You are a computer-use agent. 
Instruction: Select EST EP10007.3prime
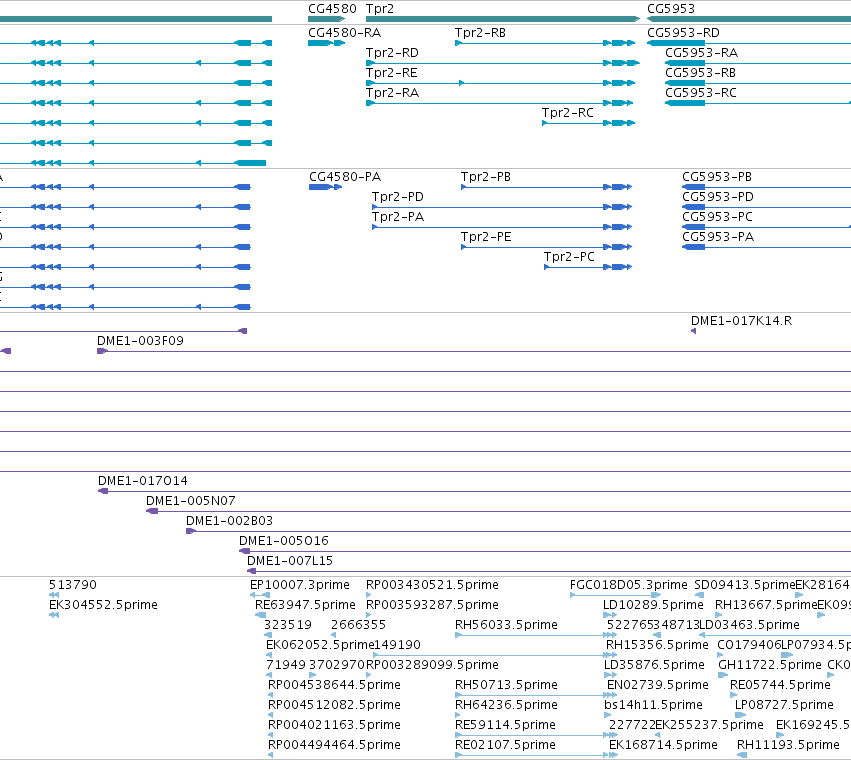[x=300, y=585]
